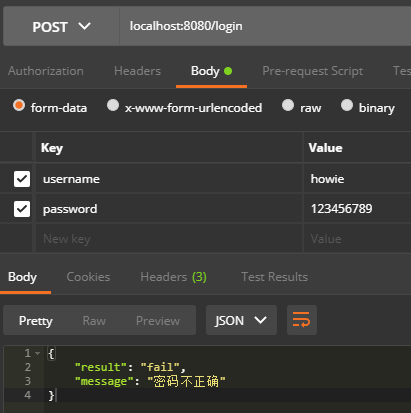Collapse the JSON fold arrow at line 1
This screenshot has width=411, height=413.
coord(37,353)
